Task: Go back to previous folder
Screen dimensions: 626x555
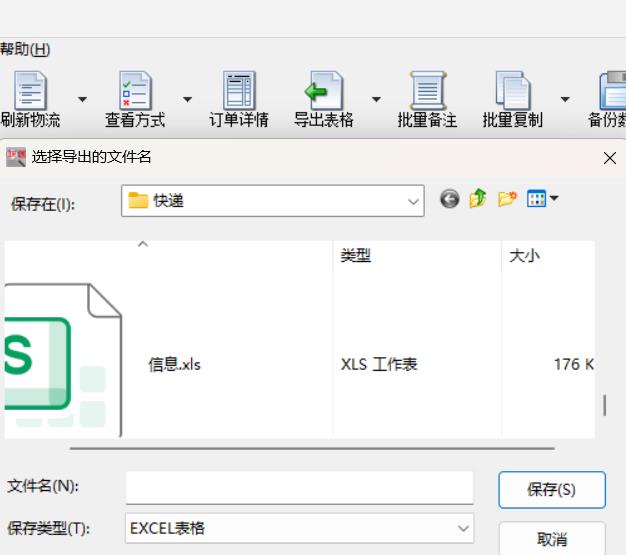Action: pos(450,199)
